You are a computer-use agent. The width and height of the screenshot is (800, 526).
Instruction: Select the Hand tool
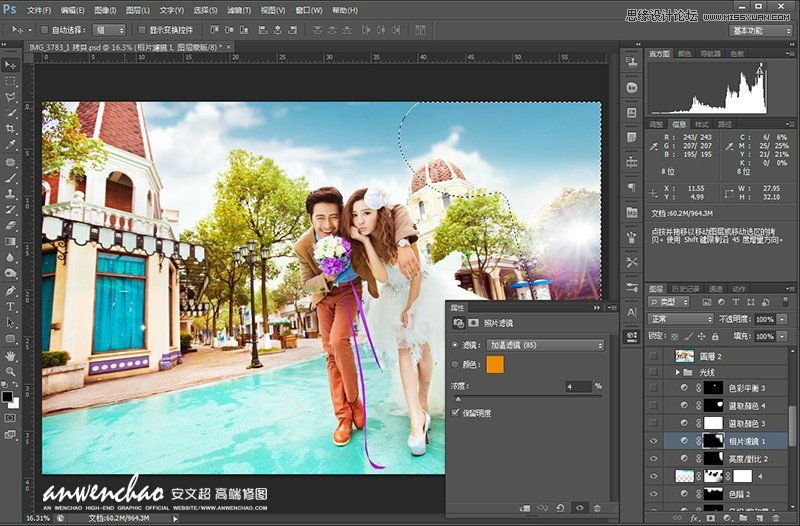[10, 356]
